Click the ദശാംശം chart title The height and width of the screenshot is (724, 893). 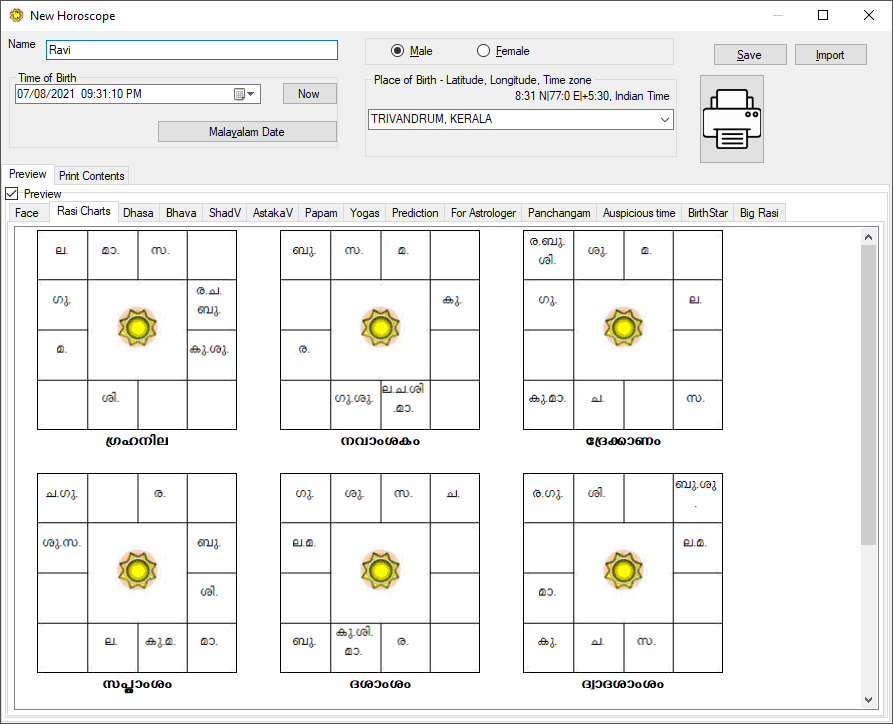[x=380, y=684]
